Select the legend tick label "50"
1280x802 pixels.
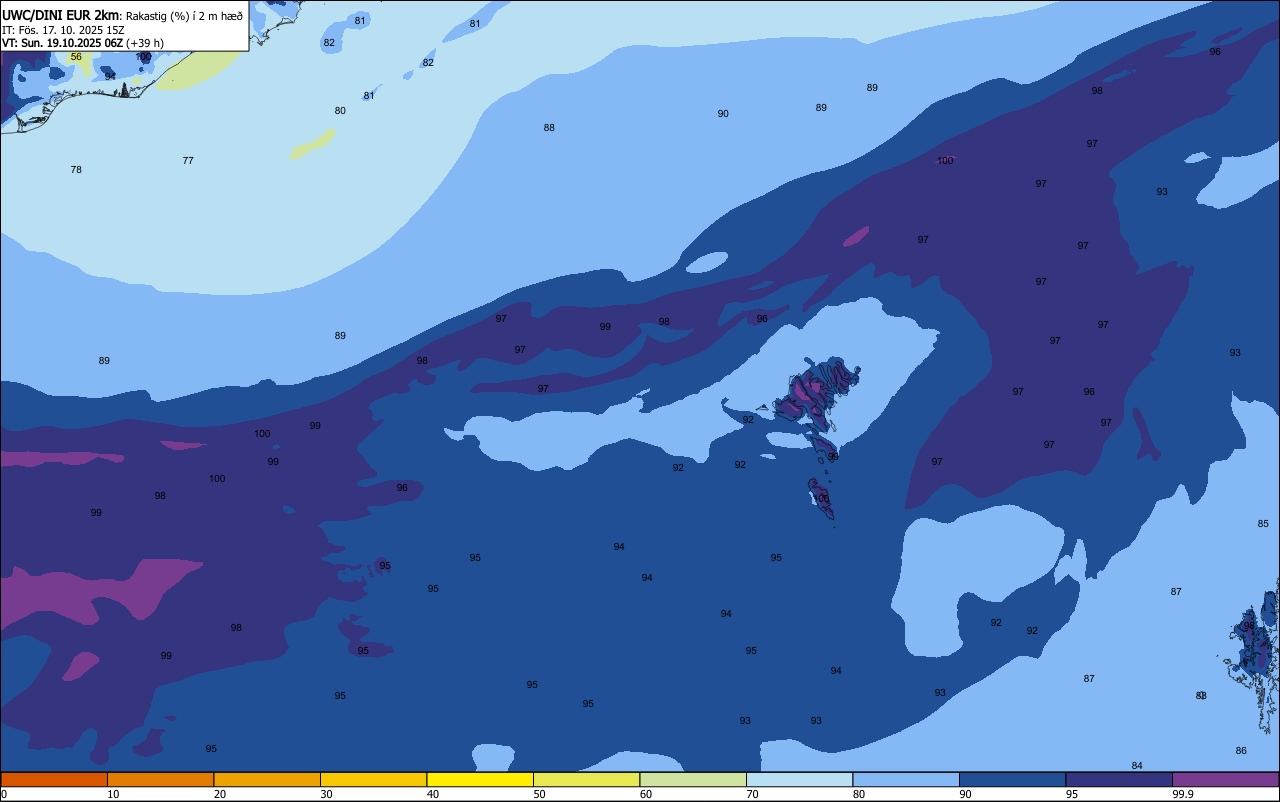[539, 794]
